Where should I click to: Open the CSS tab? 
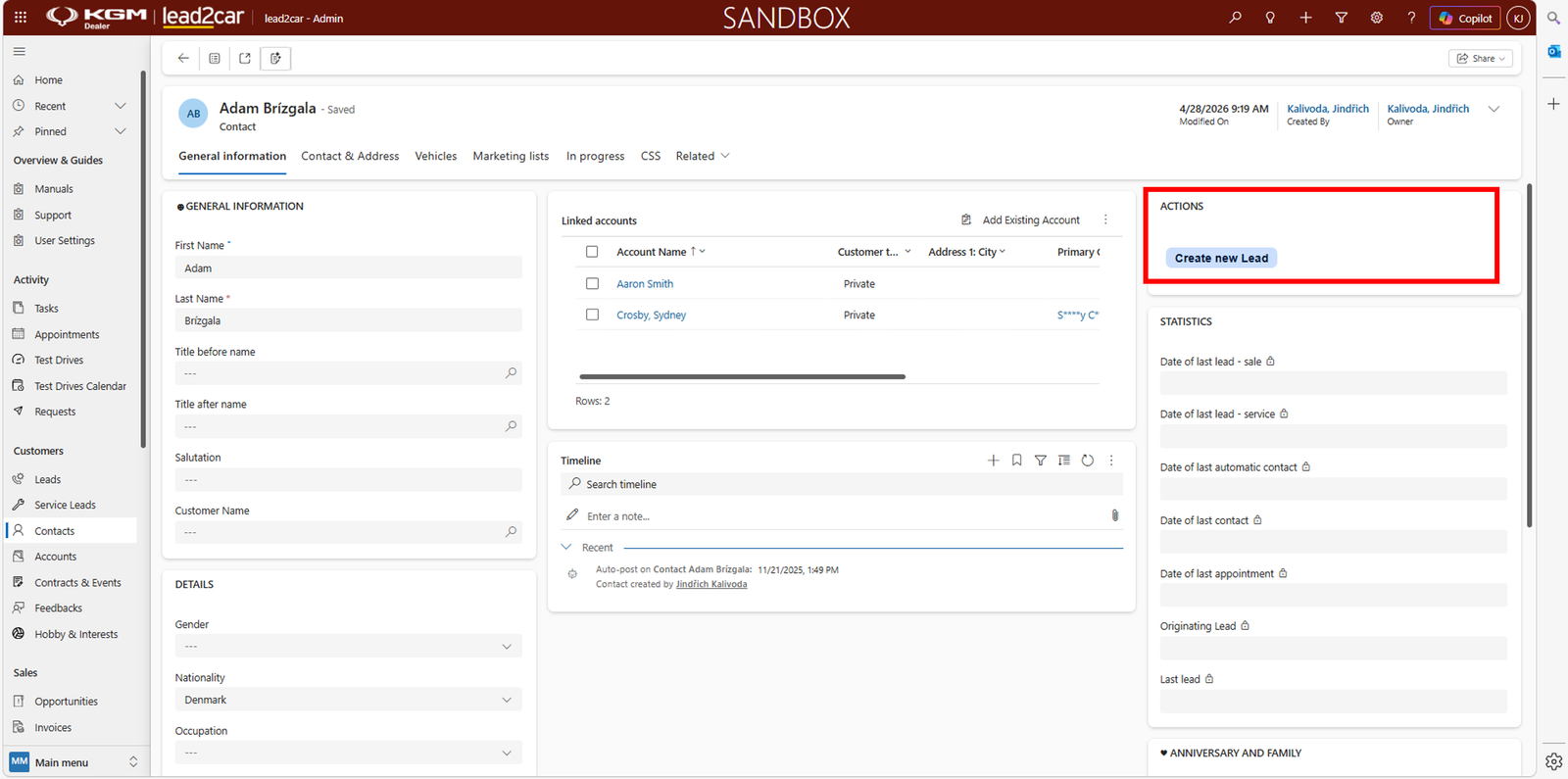click(651, 156)
